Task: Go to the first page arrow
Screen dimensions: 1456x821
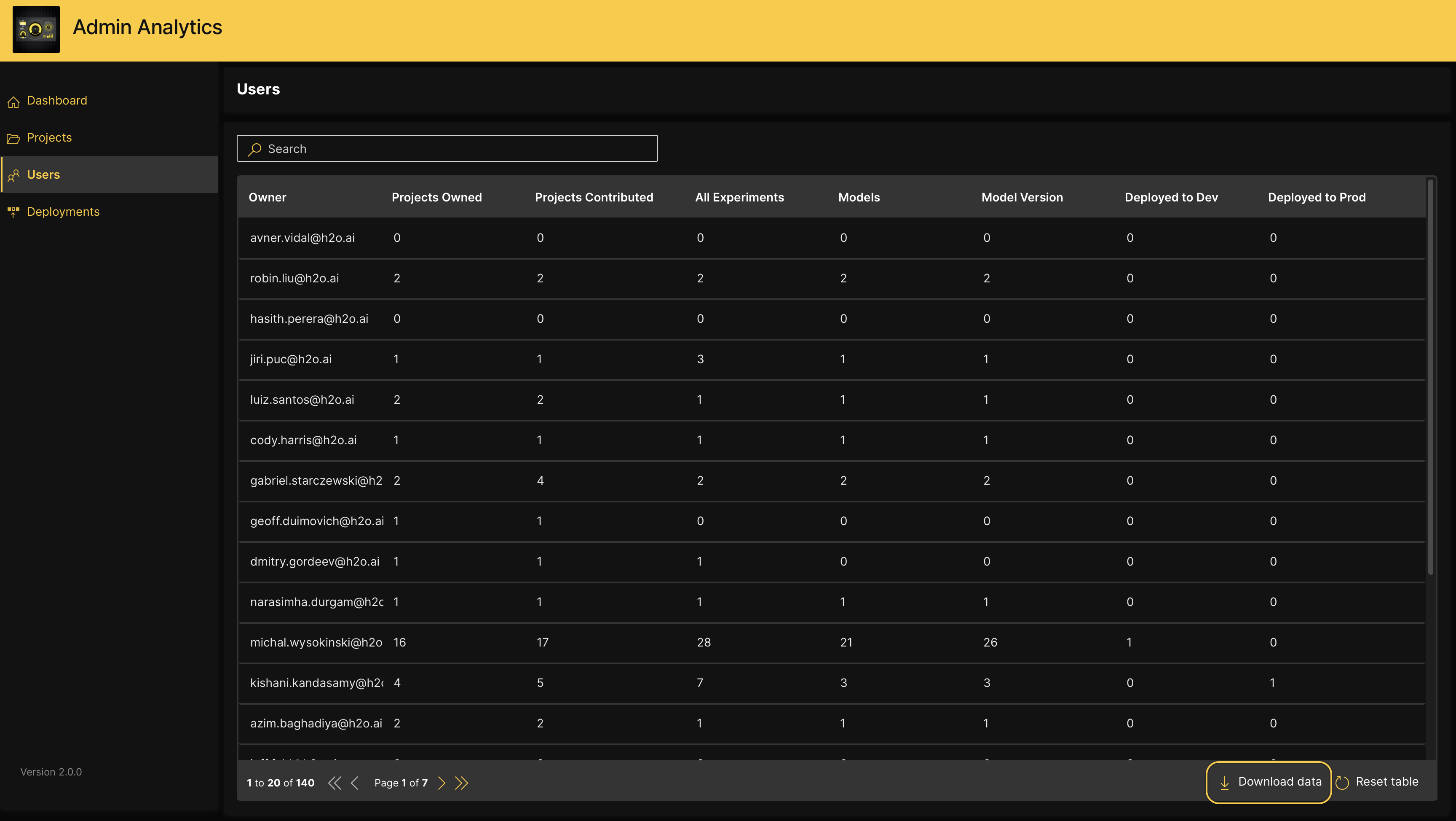Action: coord(335,783)
